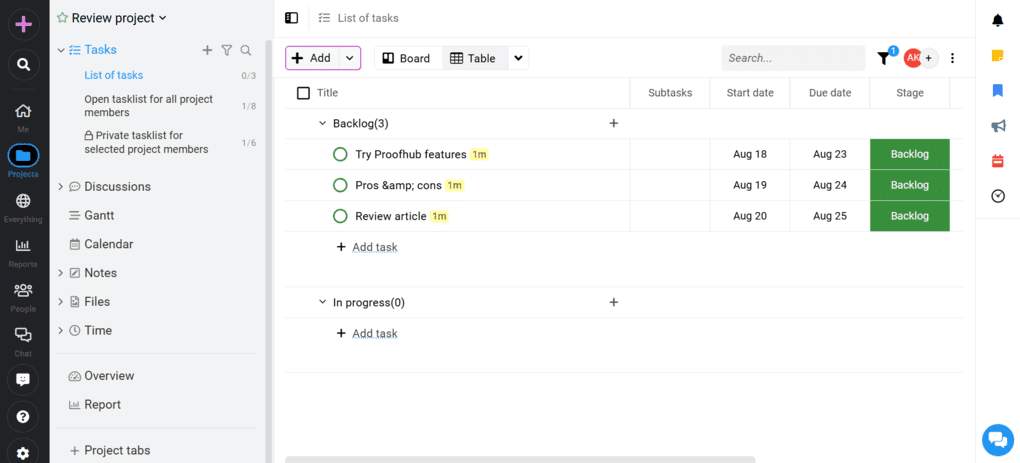Click green Backlog stage of Pros & cons
Viewport: 1020px width, 463px height.
click(909, 185)
